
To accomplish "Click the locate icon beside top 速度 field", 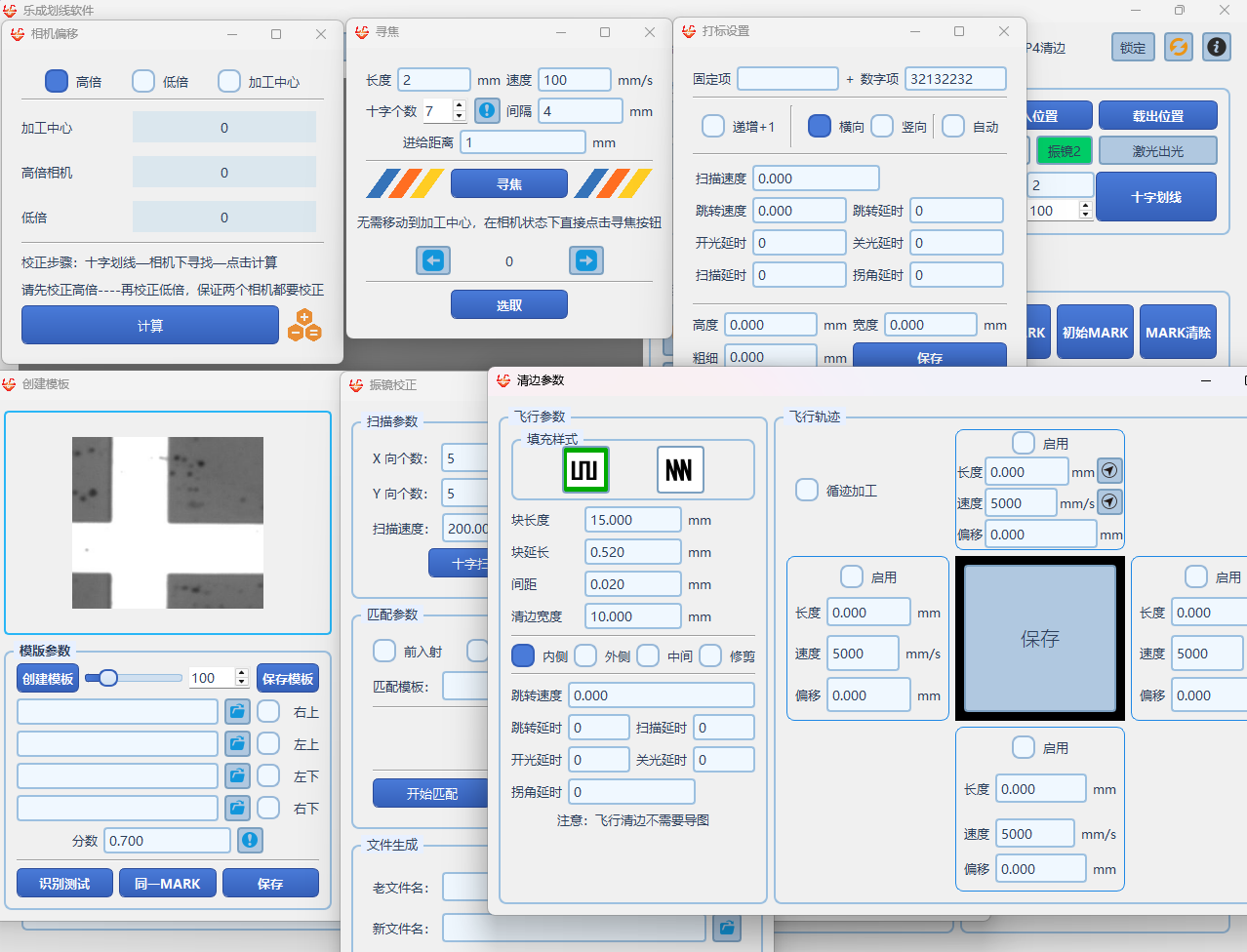I will (x=1109, y=502).
